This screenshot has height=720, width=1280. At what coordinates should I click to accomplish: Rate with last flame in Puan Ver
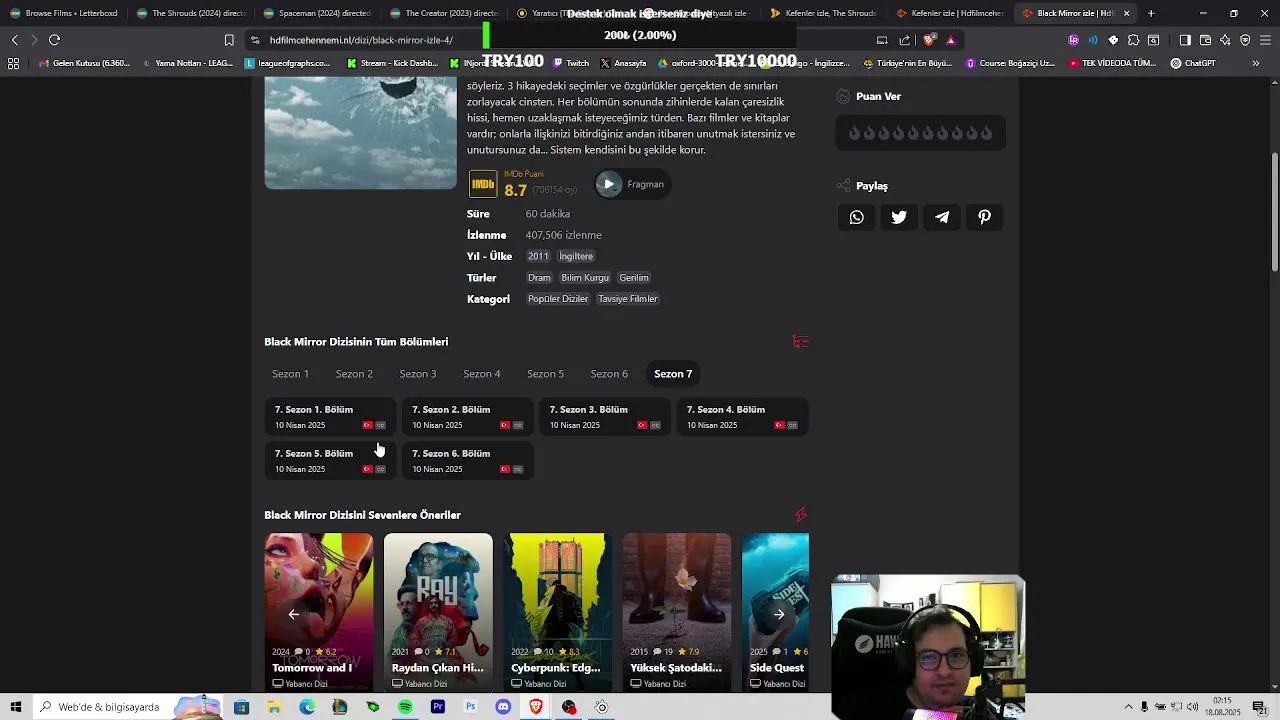click(986, 133)
